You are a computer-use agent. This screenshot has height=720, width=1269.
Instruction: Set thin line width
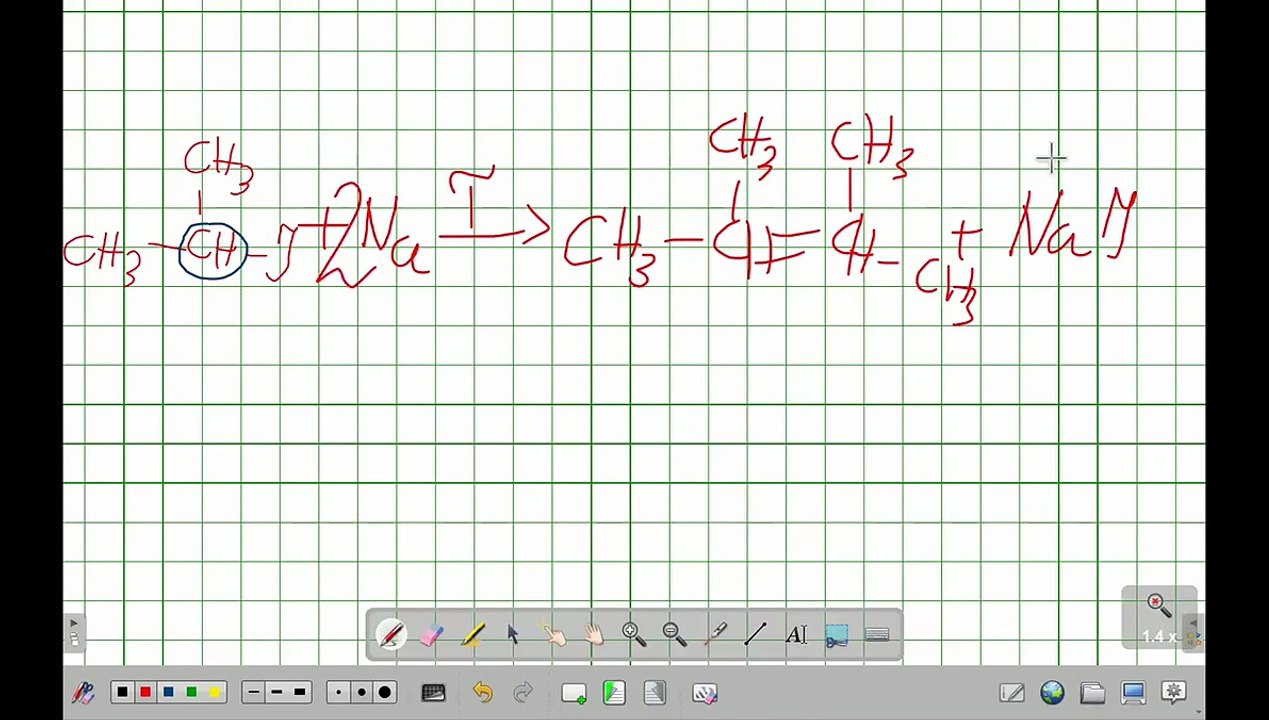[x=254, y=692]
